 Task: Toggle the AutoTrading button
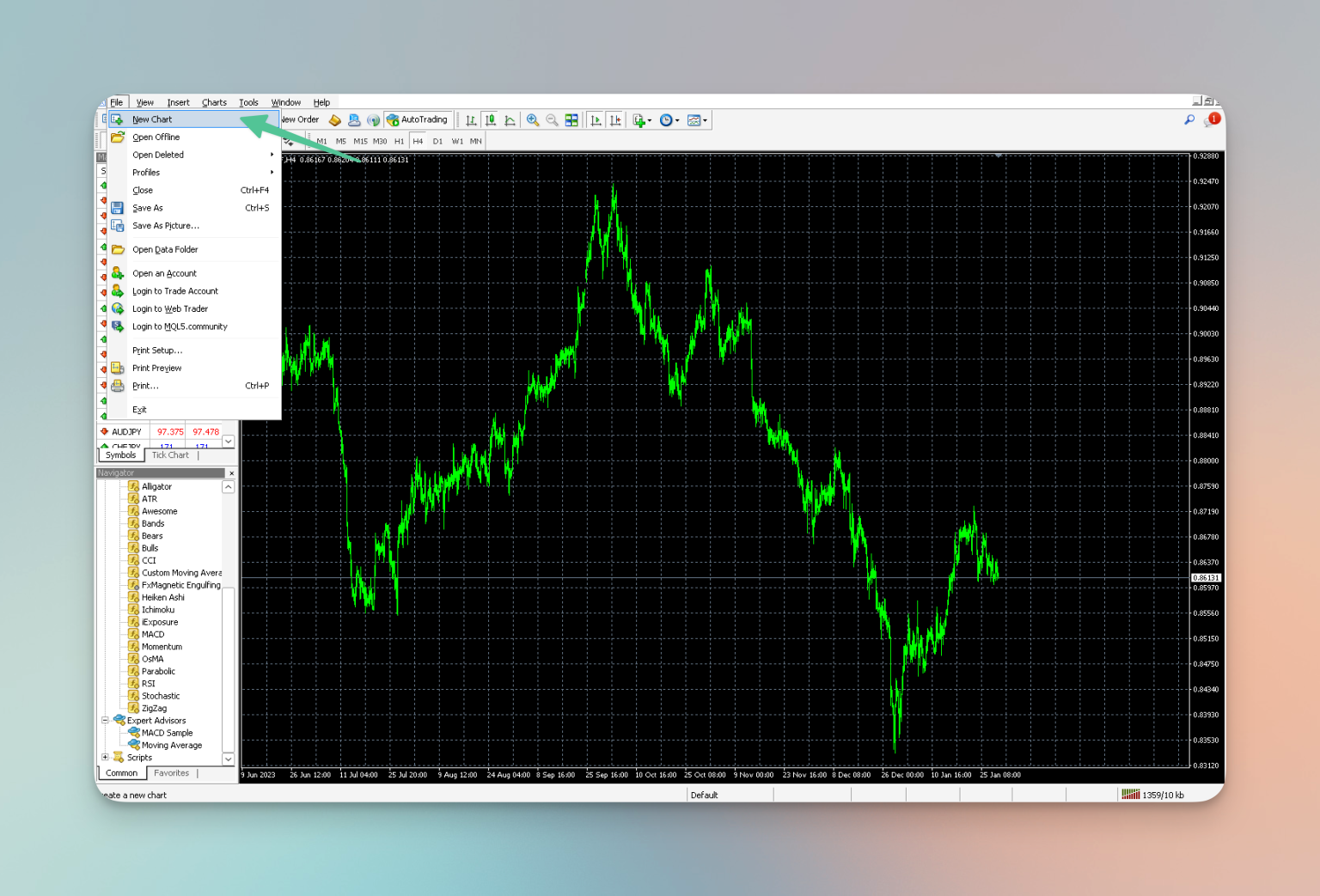pyautogui.click(x=418, y=120)
